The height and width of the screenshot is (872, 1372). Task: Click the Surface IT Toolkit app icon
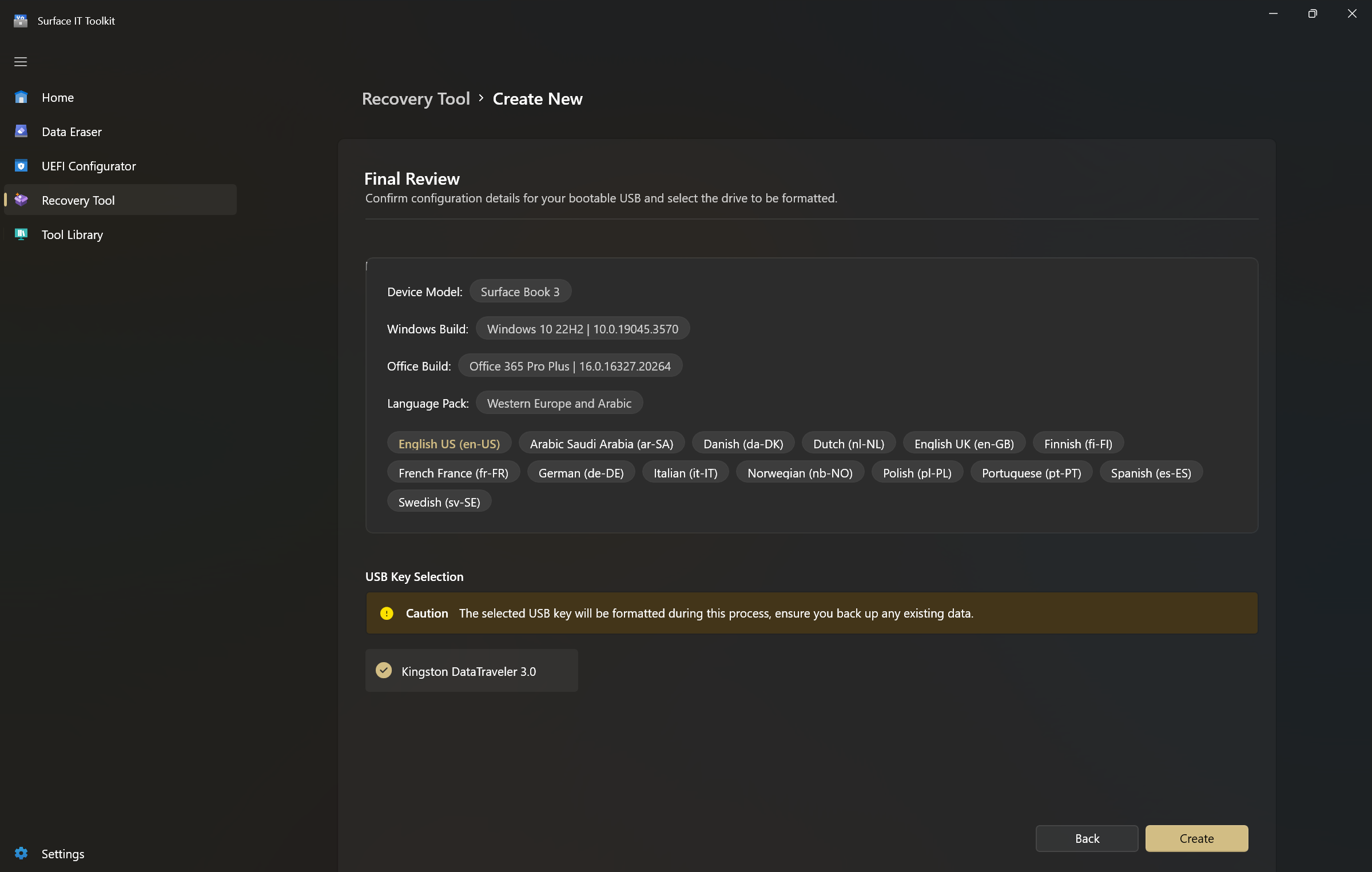coord(21,21)
